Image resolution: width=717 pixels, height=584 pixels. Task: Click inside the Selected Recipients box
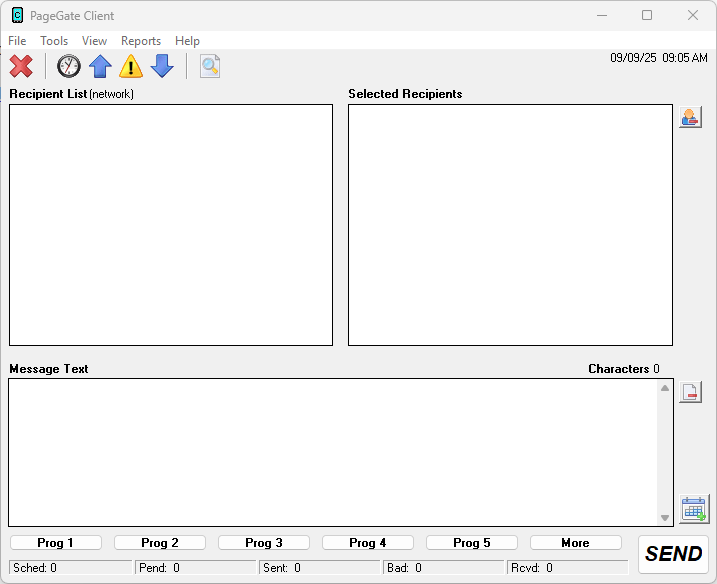[510, 225]
